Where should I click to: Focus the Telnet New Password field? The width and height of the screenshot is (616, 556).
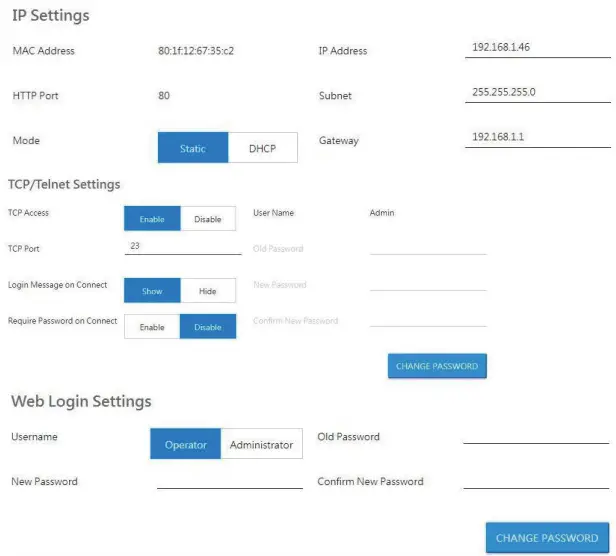pos(428,283)
